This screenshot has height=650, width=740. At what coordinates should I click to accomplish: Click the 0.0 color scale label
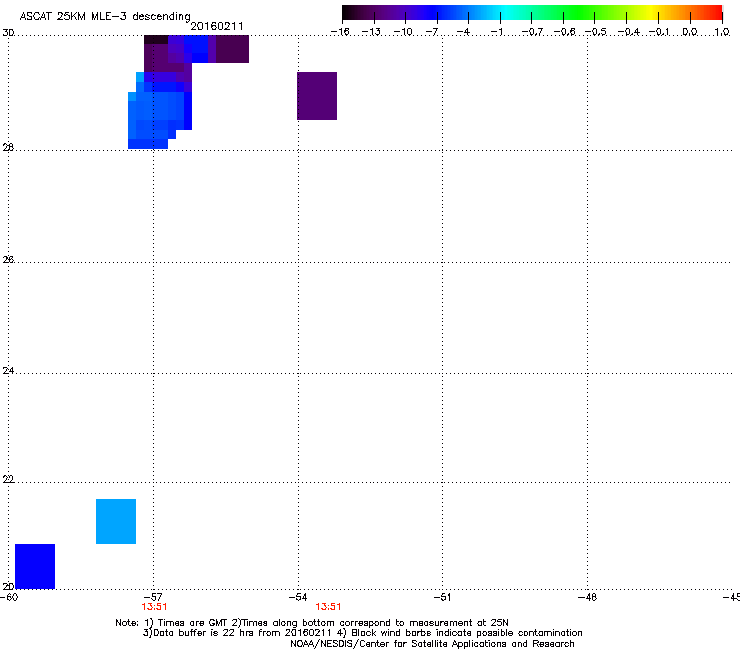tap(690, 32)
